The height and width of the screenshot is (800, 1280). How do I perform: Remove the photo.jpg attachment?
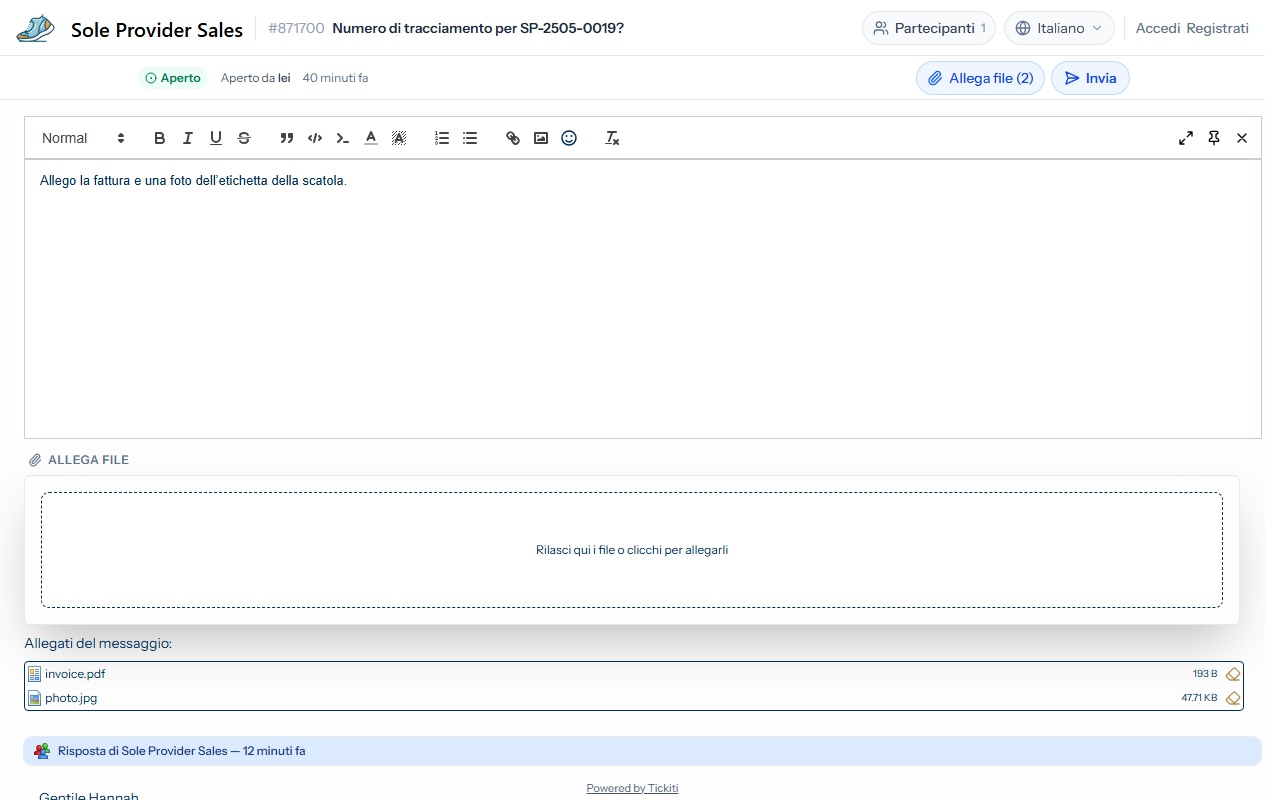[x=1233, y=698]
